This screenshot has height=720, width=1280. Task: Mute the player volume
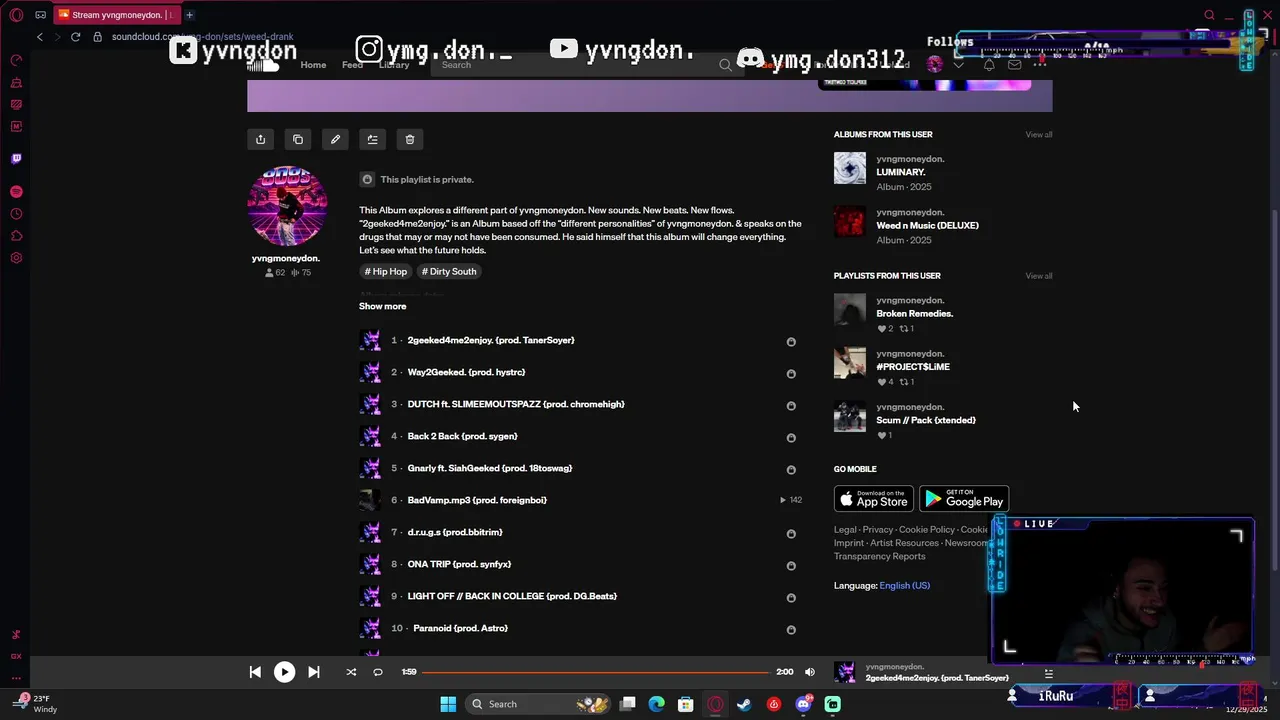(810, 672)
